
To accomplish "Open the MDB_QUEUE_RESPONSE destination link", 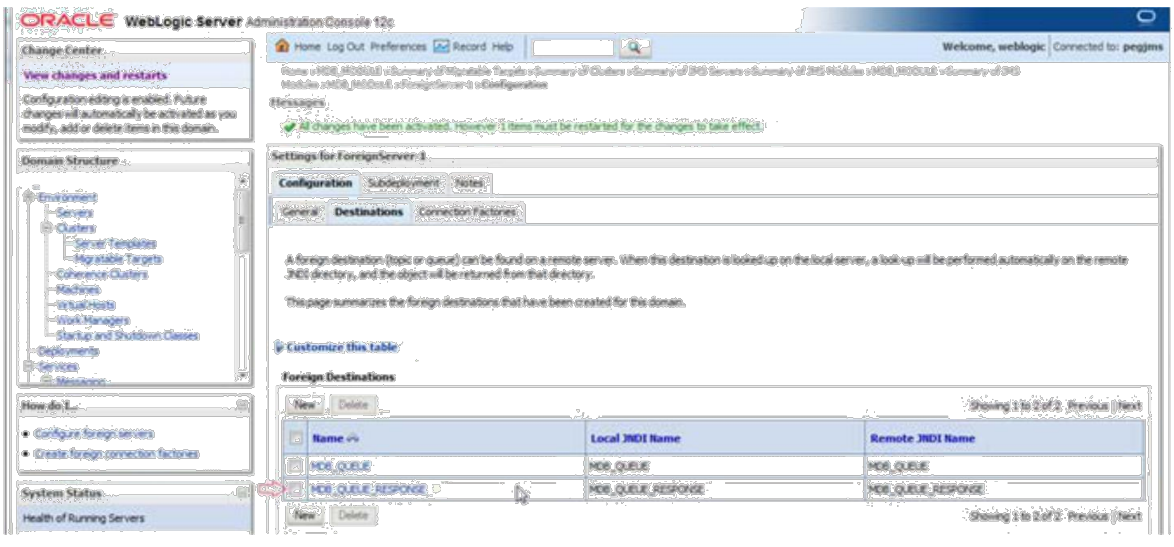I will point(368,489).
